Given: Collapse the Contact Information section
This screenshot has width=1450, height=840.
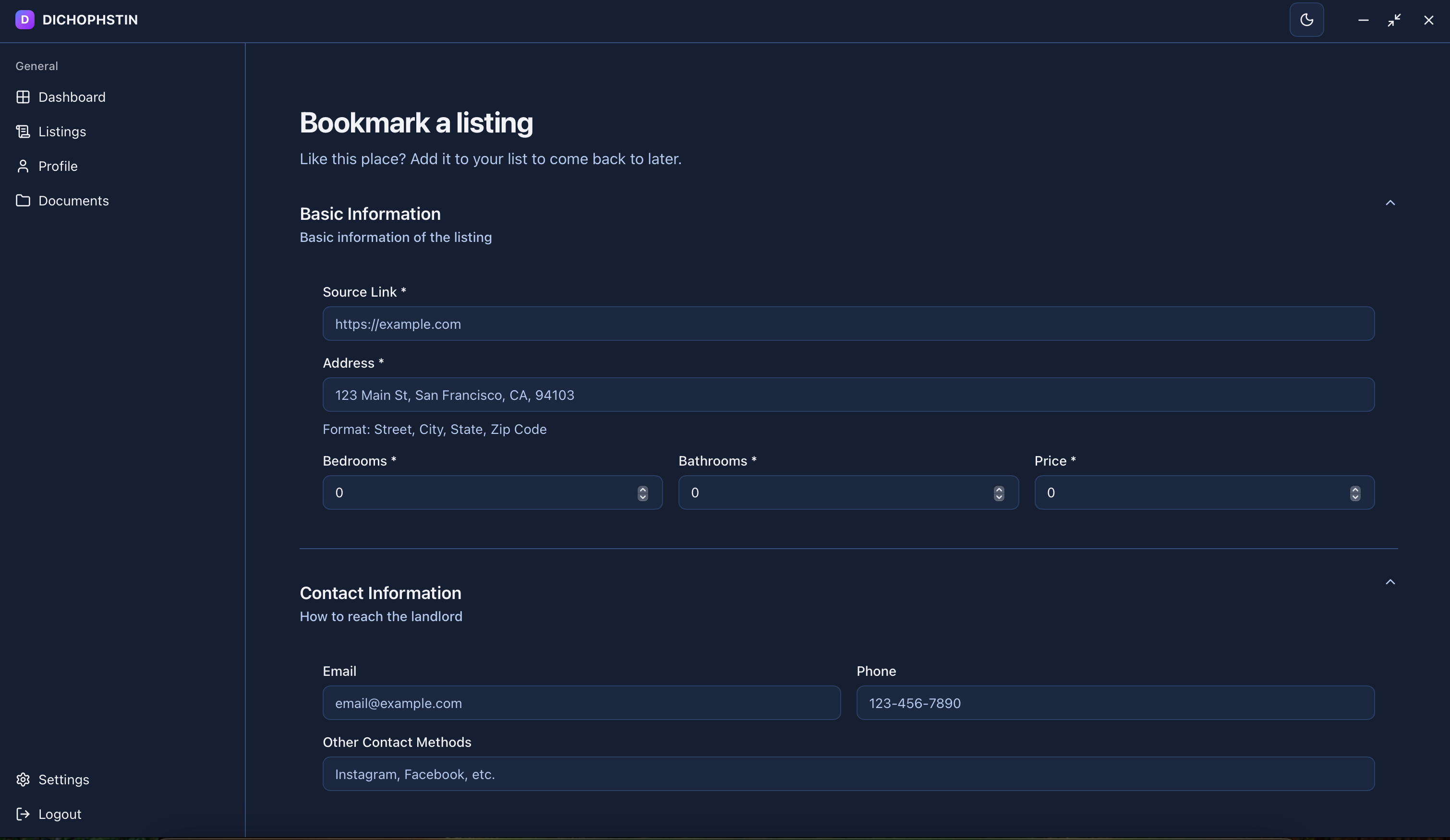Looking at the screenshot, I should pyautogui.click(x=1390, y=582).
